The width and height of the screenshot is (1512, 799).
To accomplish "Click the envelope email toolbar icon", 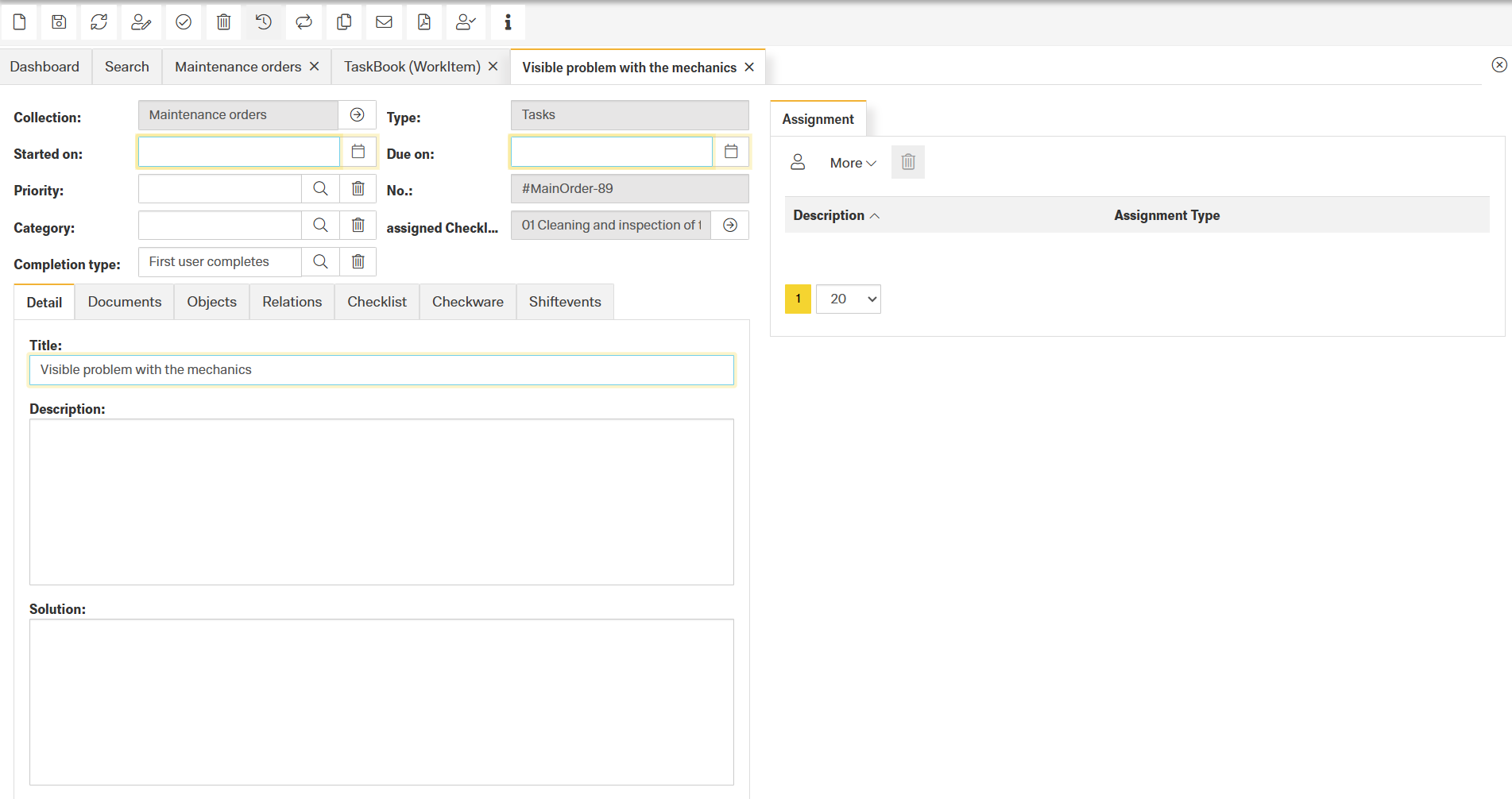I will [x=384, y=22].
